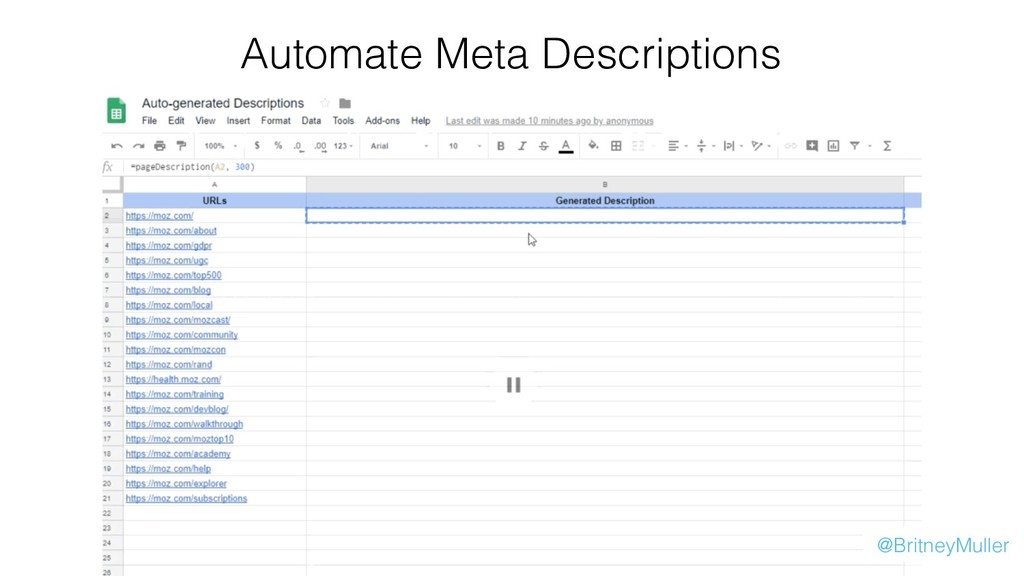The width and height of the screenshot is (1024, 576).
Task: Click the Borders icon
Action: click(x=616, y=146)
